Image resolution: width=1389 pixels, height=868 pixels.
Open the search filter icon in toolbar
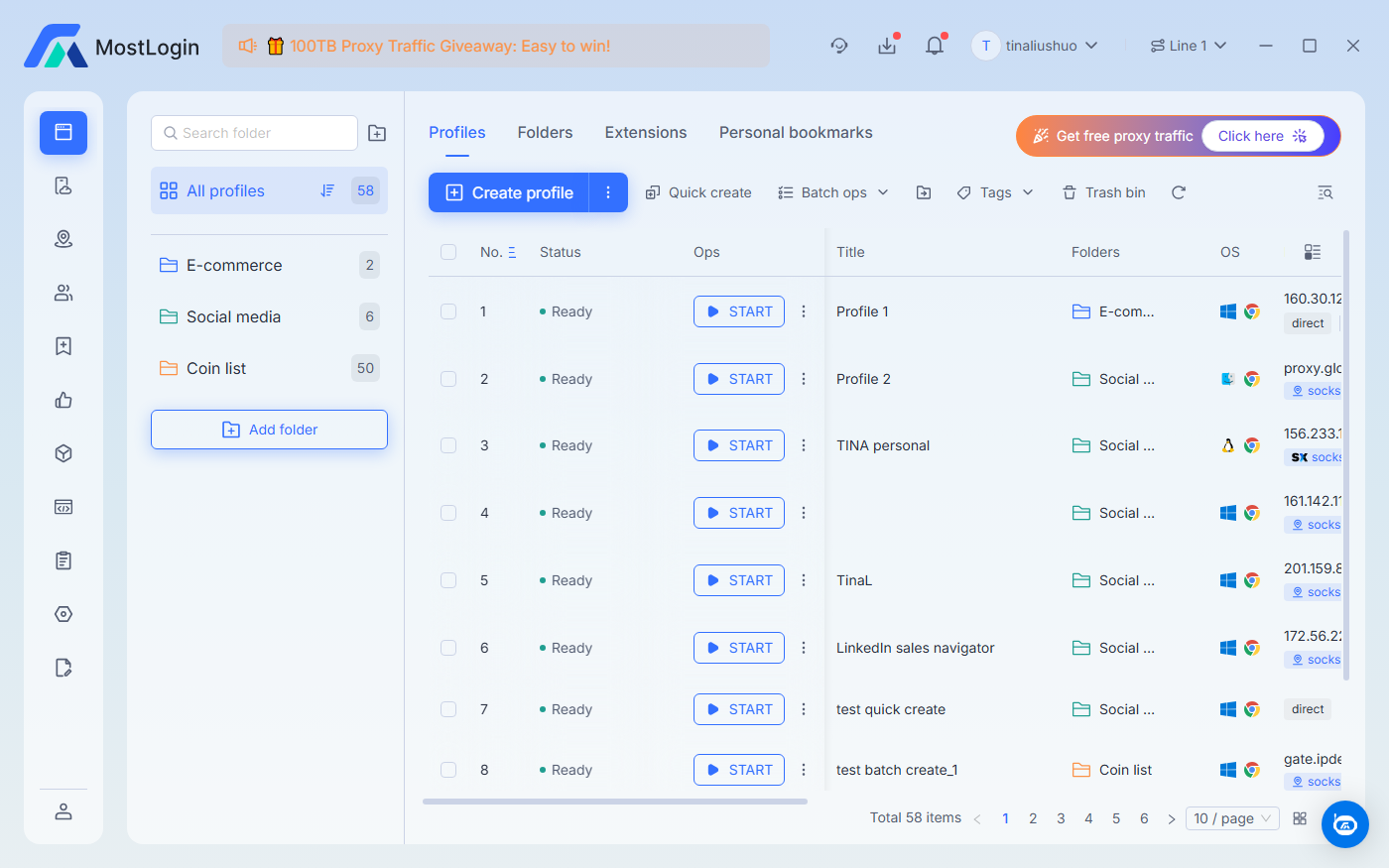(1325, 192)
